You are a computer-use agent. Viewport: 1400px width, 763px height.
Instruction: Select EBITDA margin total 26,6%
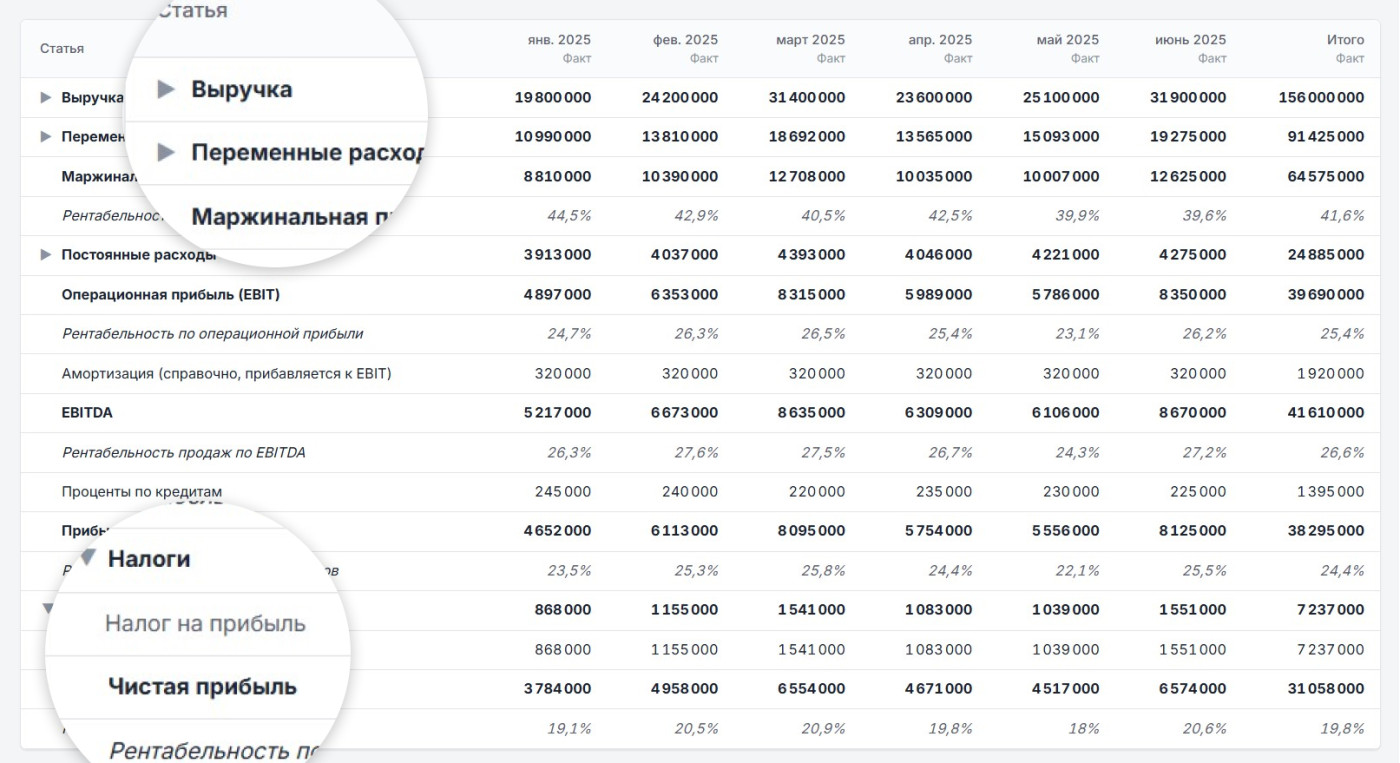click(x=1343, y=453)
